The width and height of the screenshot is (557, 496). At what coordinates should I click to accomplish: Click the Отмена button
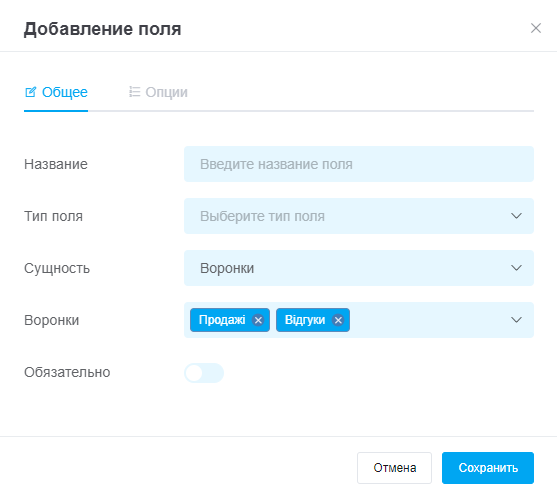(x=394, y=468)
